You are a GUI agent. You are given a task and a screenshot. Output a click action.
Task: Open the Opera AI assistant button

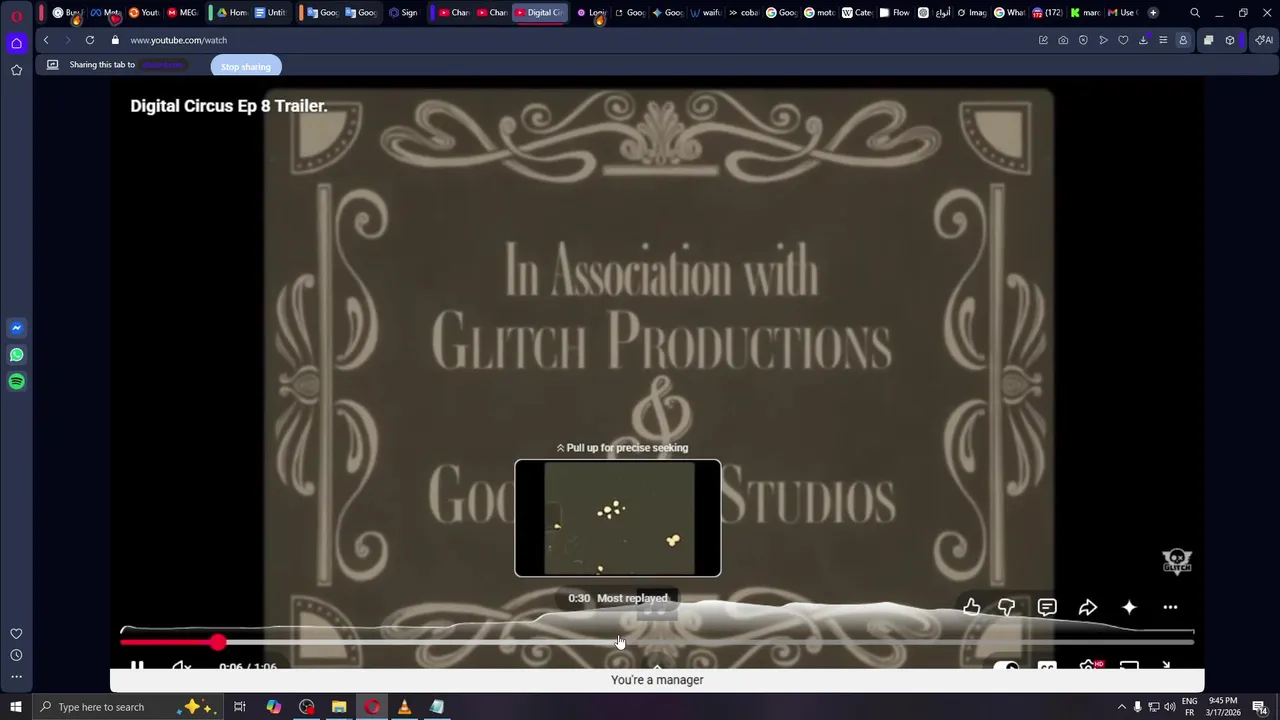[1264, 40]
